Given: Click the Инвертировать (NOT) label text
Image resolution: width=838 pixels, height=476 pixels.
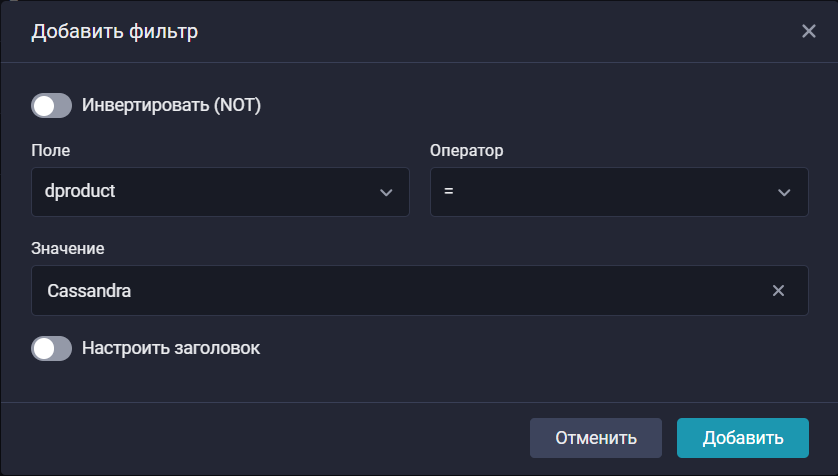Looking at the screenshot, I should point(171,105).
